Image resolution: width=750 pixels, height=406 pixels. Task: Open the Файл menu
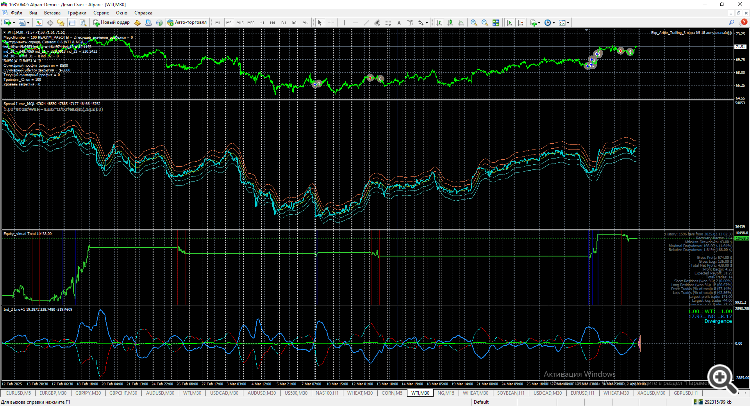point(16,13)
